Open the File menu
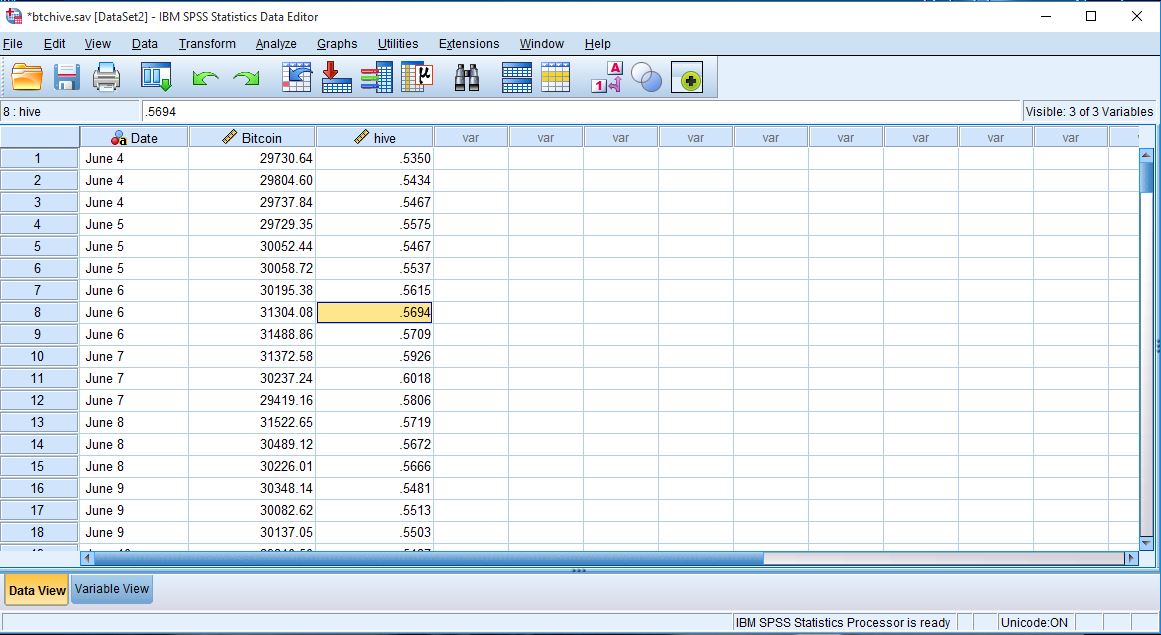 coord(13,44)
